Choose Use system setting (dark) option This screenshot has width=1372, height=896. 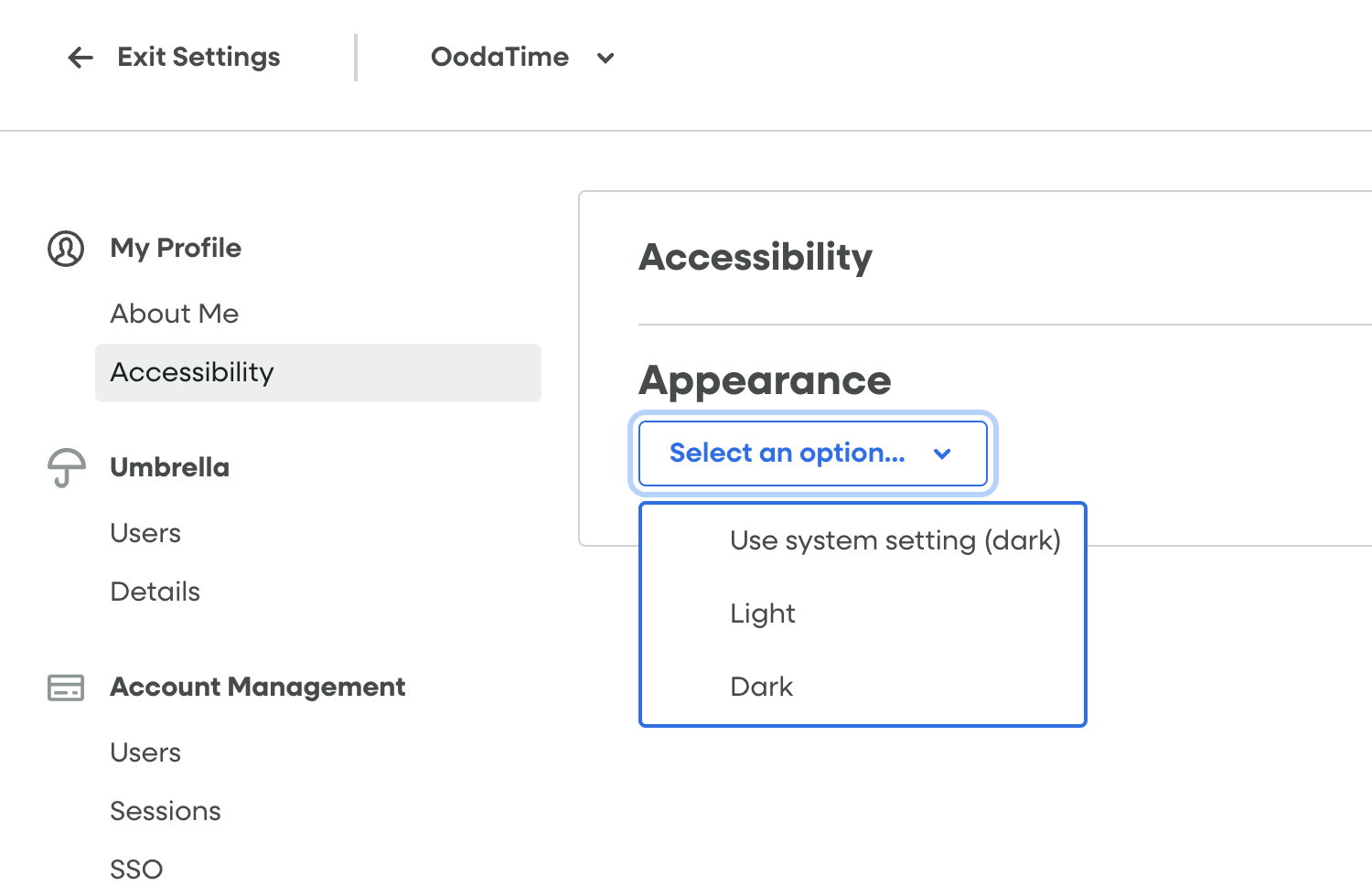pyautogui.click(x=895, y=540)
